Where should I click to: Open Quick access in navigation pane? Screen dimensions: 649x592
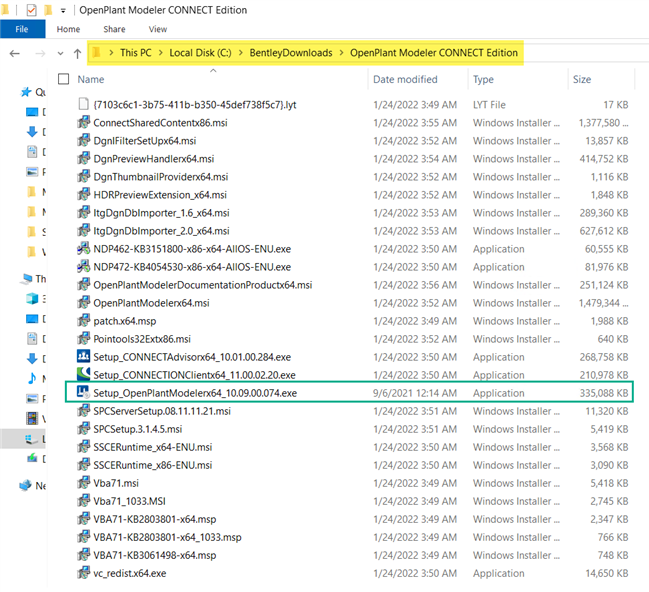click(x=33, y=92)
